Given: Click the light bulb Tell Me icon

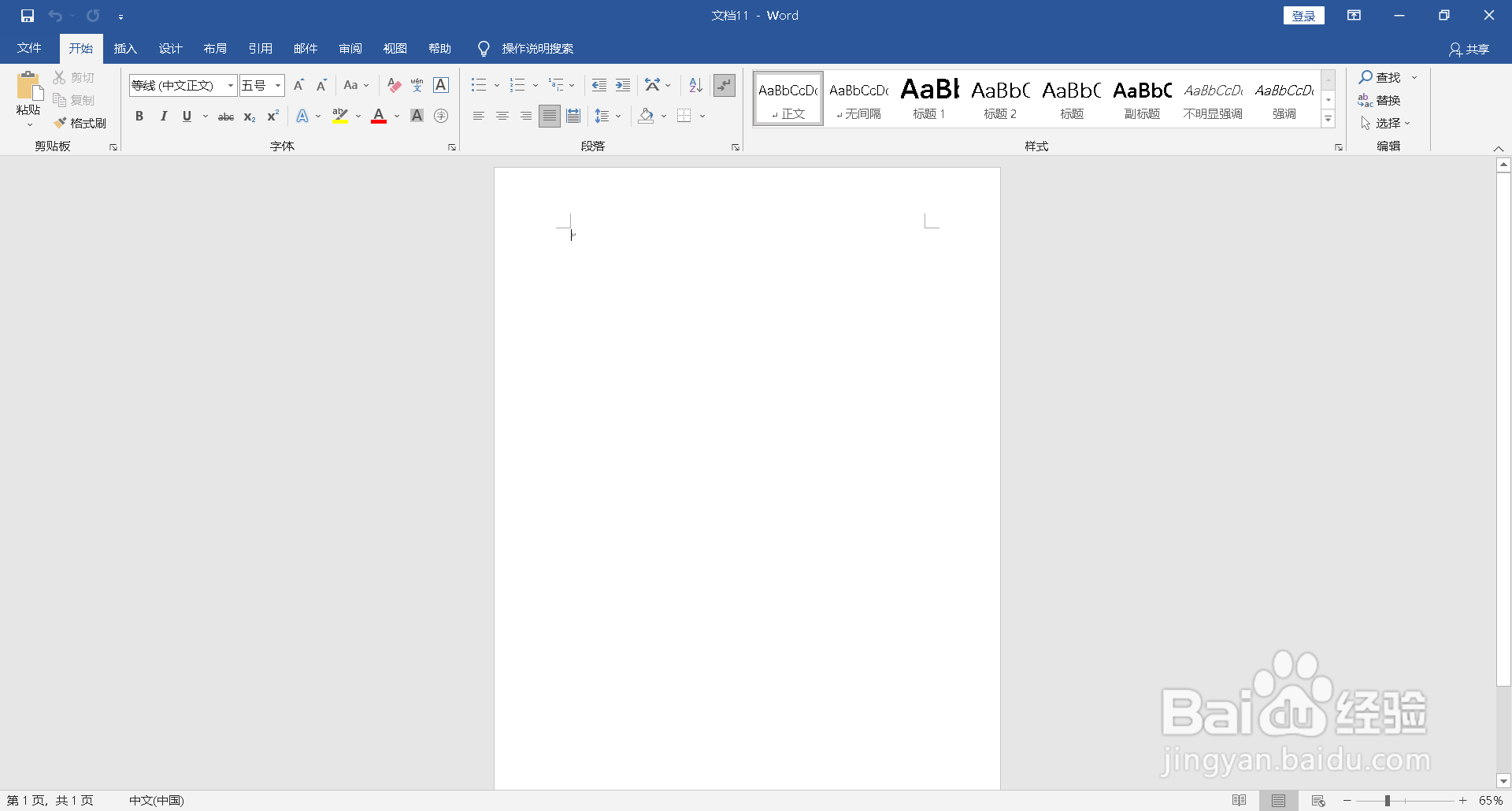Looking at the screenshot, I should point(484,49).
